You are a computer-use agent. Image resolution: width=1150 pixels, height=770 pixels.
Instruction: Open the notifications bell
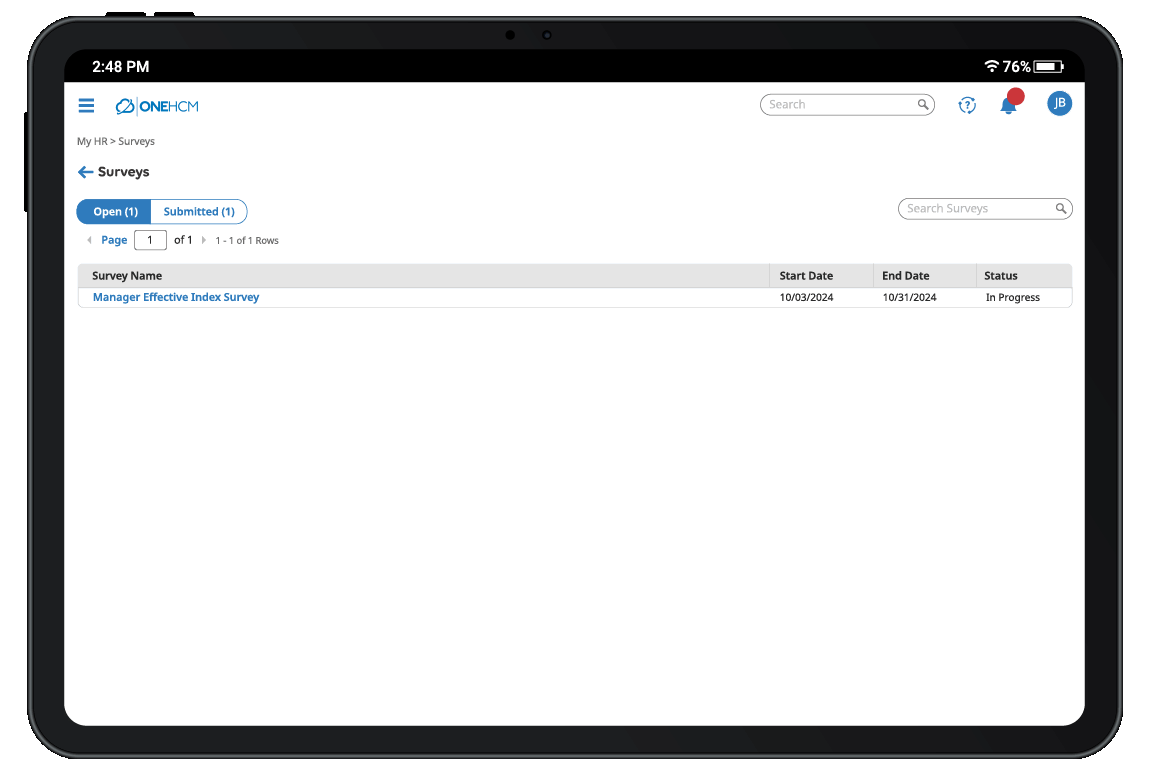(1009, 104)
